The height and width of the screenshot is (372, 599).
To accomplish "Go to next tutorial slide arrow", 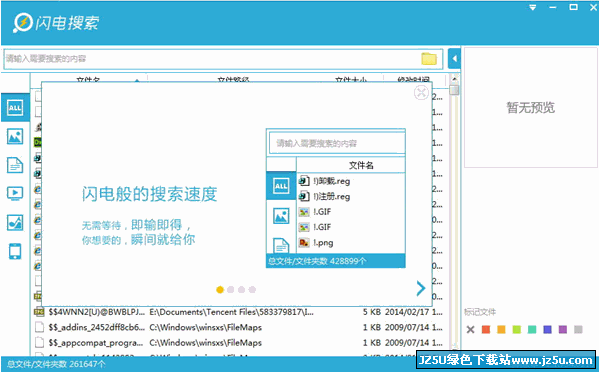I will pos(421,289).
